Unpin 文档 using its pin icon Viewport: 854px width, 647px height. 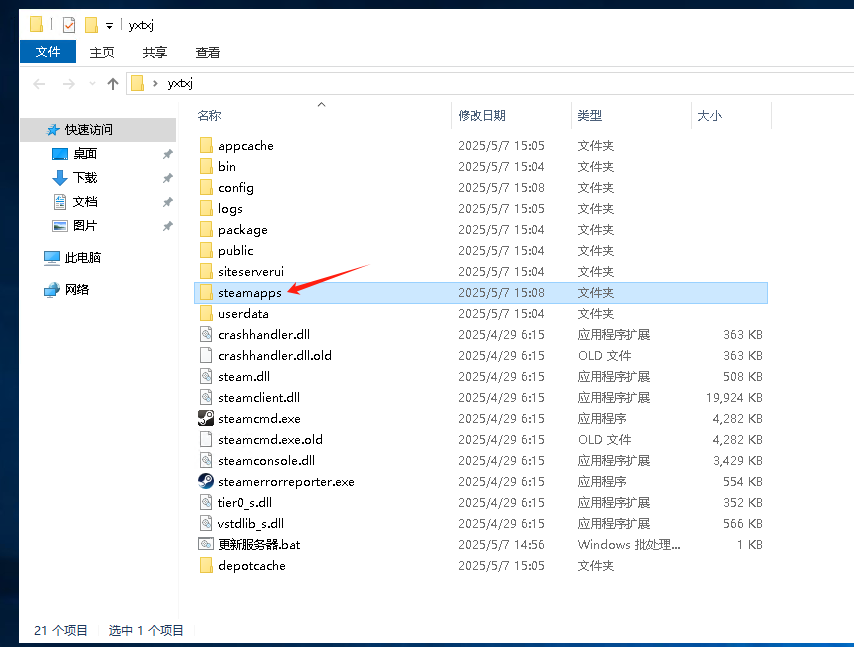pos(168,202)
